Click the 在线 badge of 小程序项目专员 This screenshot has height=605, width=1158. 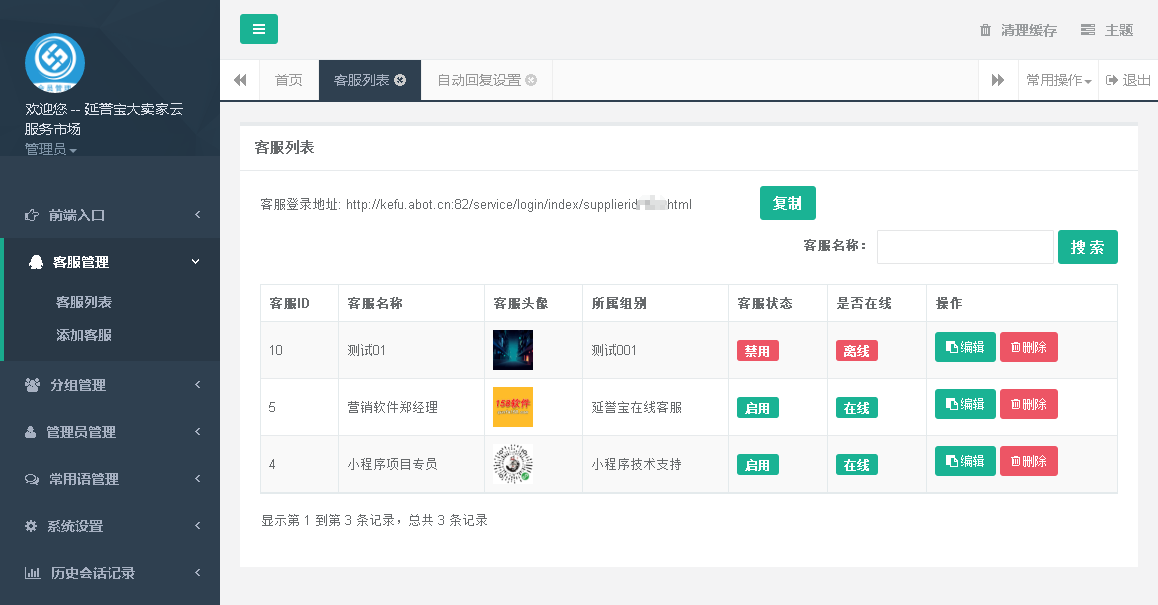(x=857, y=465)
